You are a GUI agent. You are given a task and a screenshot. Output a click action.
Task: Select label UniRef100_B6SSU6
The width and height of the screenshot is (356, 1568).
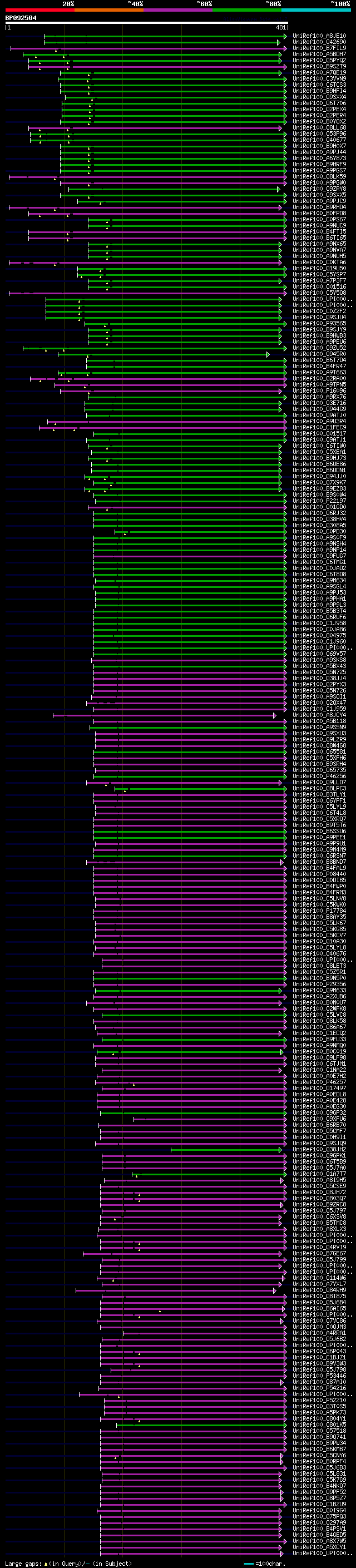[x=319, y=832]
